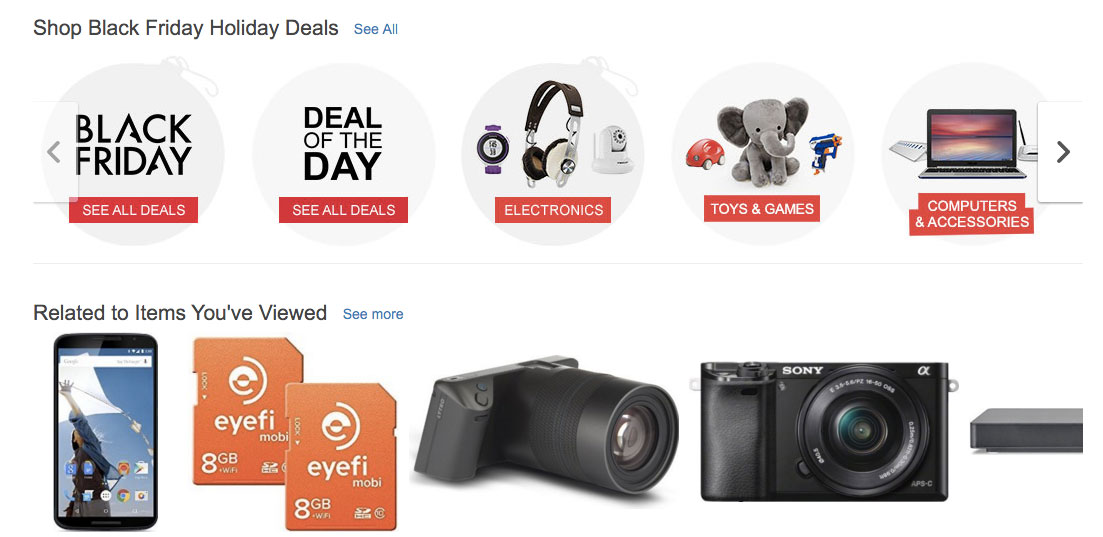The image size is (1103, 537).
Task: View the partially visible gray box product
Action: [x=1026, y=429]
